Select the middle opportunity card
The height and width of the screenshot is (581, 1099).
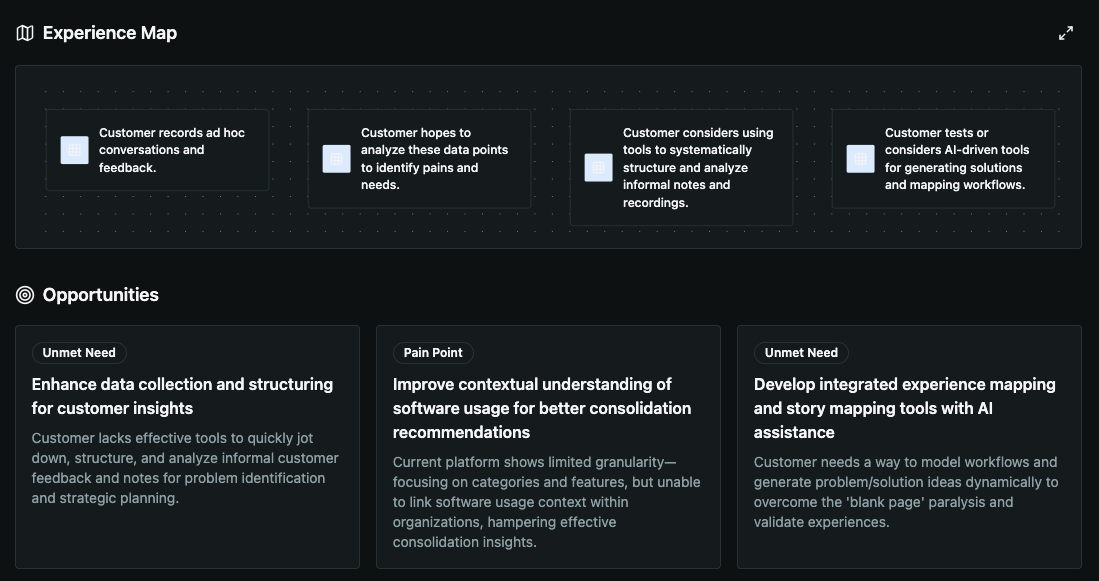(x=548, y=448)
